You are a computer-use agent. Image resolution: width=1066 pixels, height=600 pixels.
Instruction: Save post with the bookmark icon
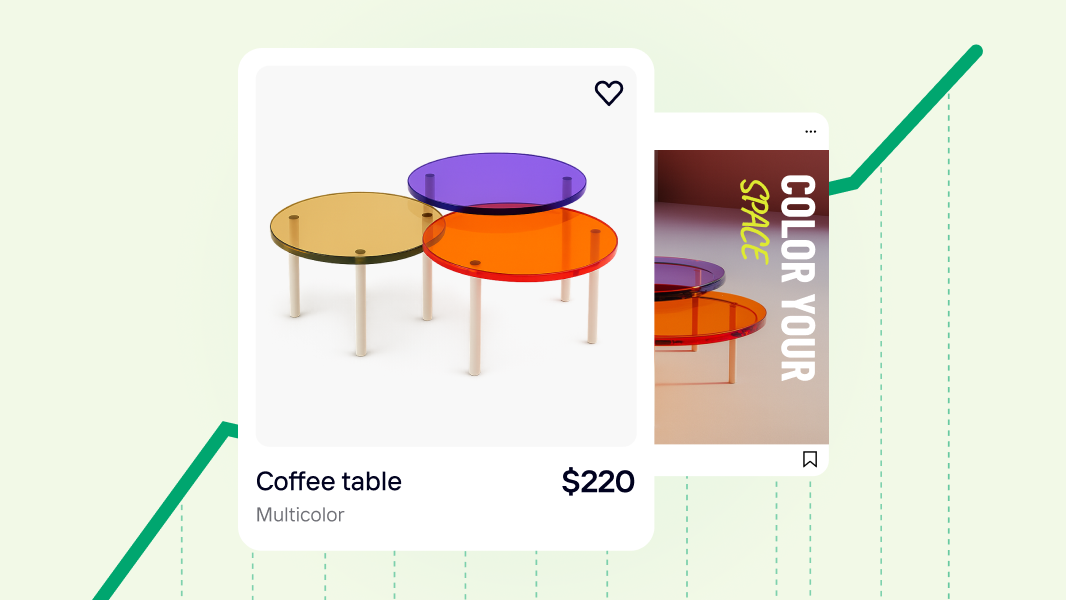click(810, 459)
